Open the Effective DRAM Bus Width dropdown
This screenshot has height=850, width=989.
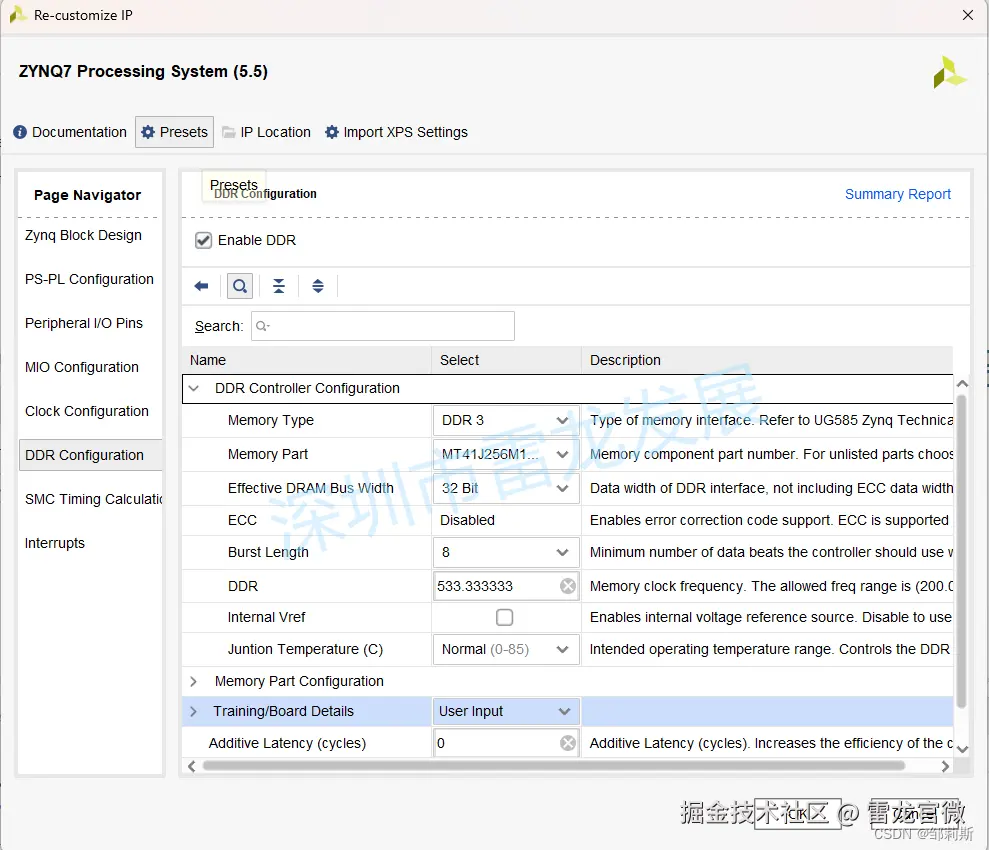506,488
